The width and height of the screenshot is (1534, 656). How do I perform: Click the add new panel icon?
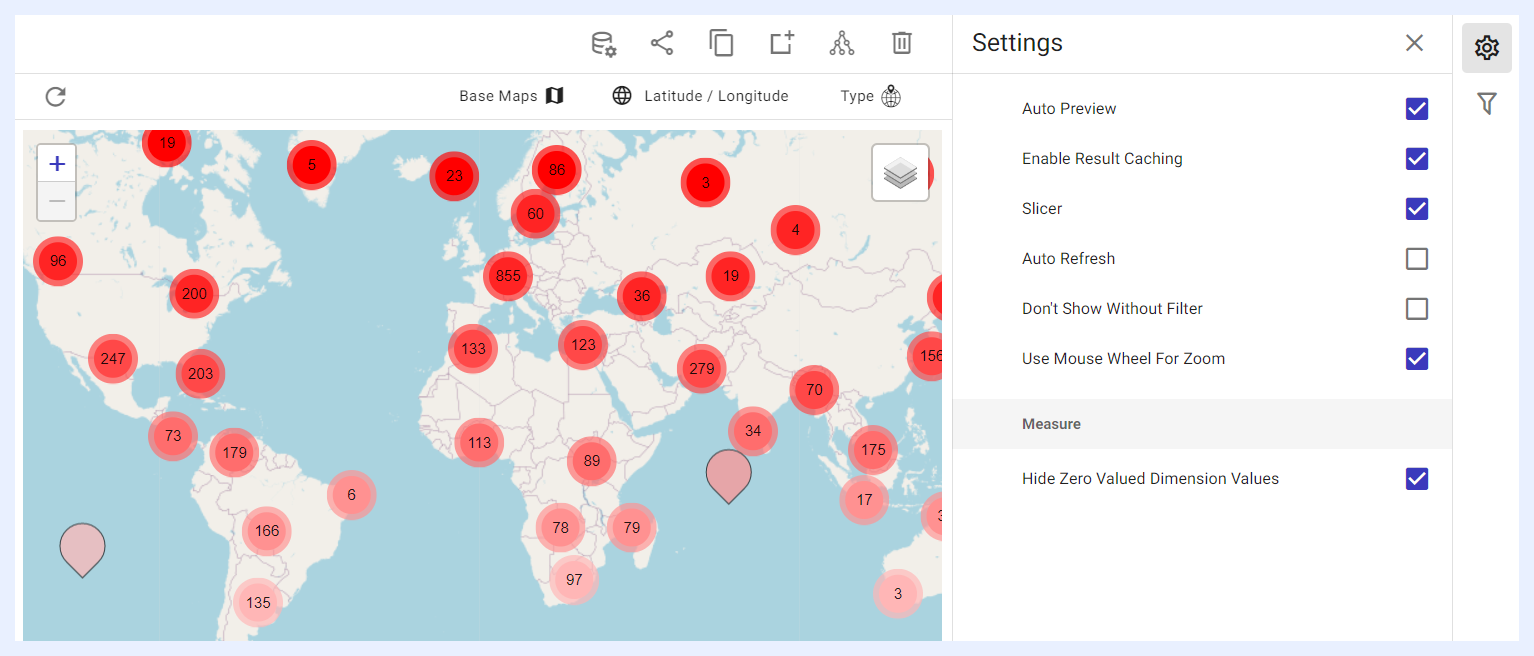click(x=782, y=43)
